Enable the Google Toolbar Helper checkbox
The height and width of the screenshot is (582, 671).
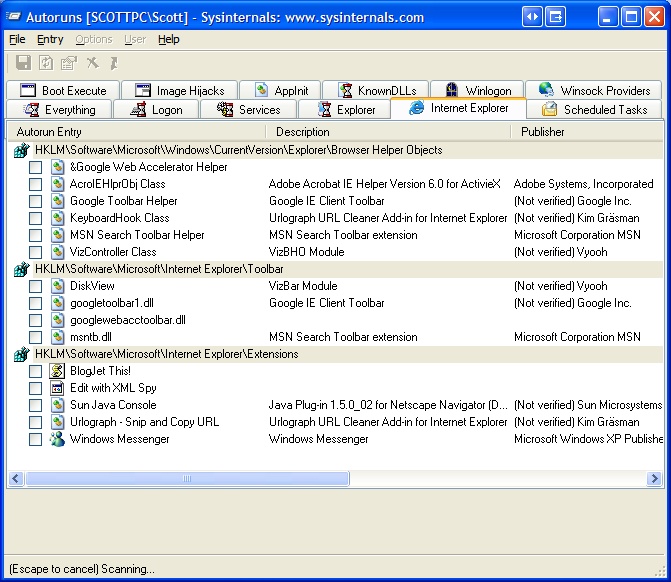coord(35,201)
